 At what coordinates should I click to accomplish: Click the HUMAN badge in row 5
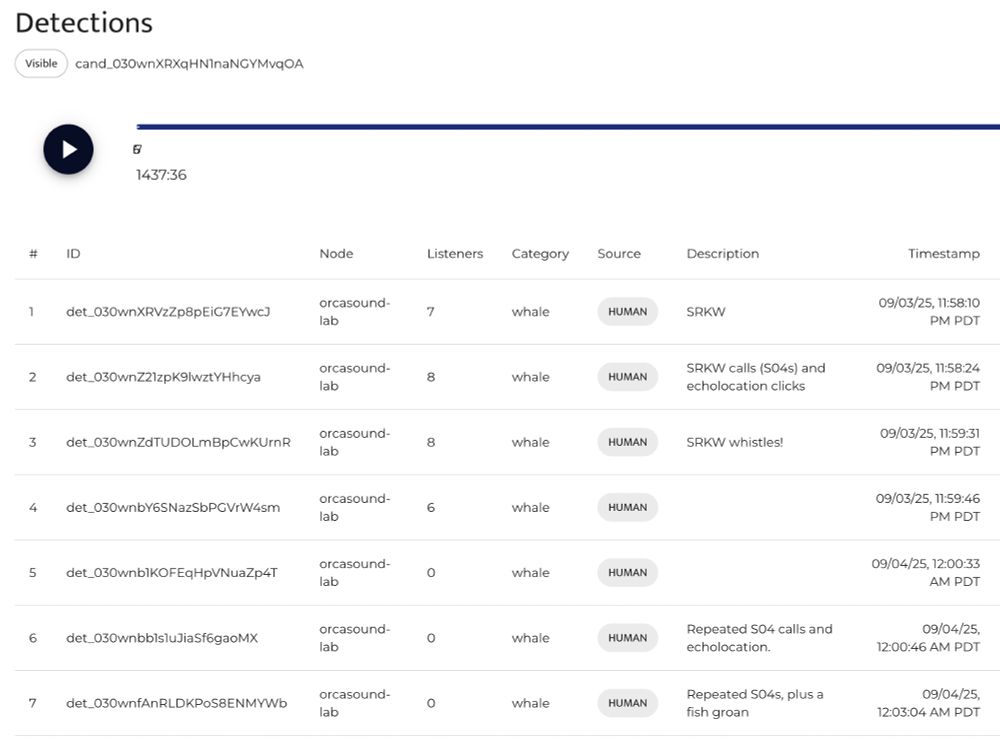(x=628, y=573)
